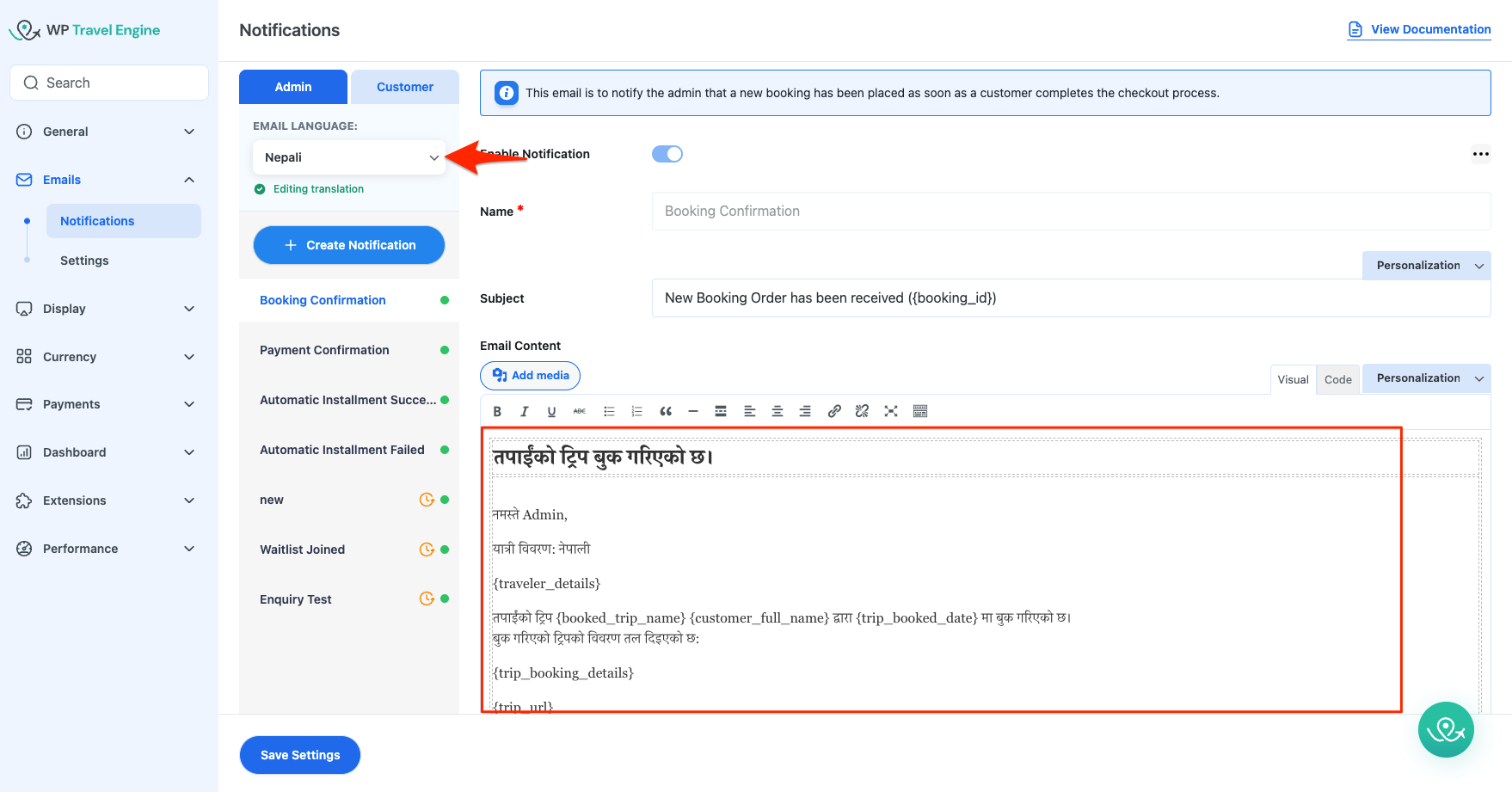Click the bulleted list icon
The height and width of the screenshot is (792, 1512).
609,411
